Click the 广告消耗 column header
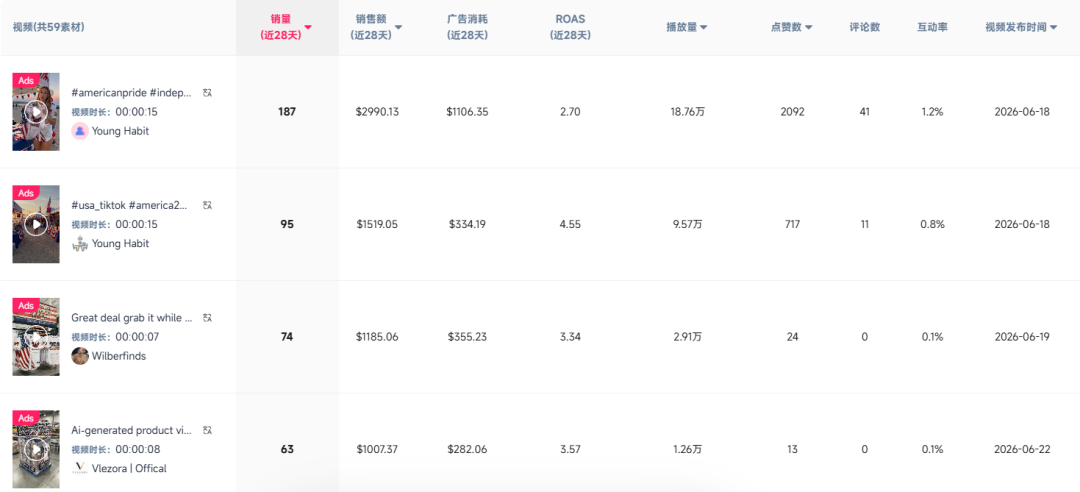Image resolution: width=1080 pixels, height=492 pixels. (467, 28)
